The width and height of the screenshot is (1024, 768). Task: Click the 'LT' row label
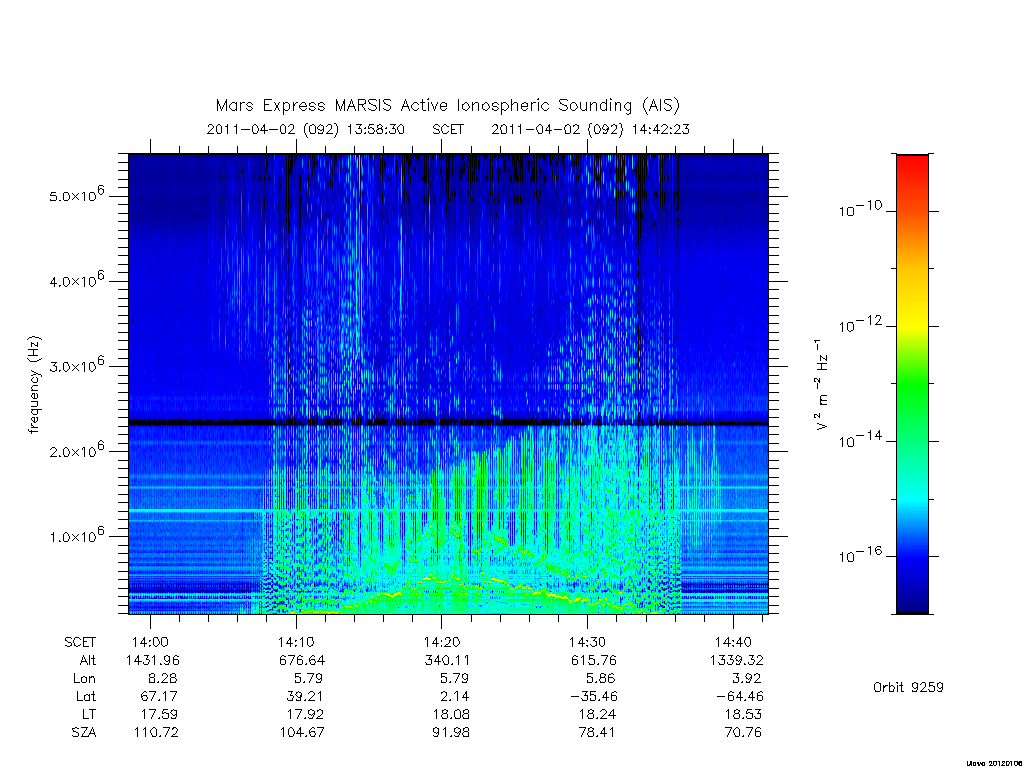point(89,714)
